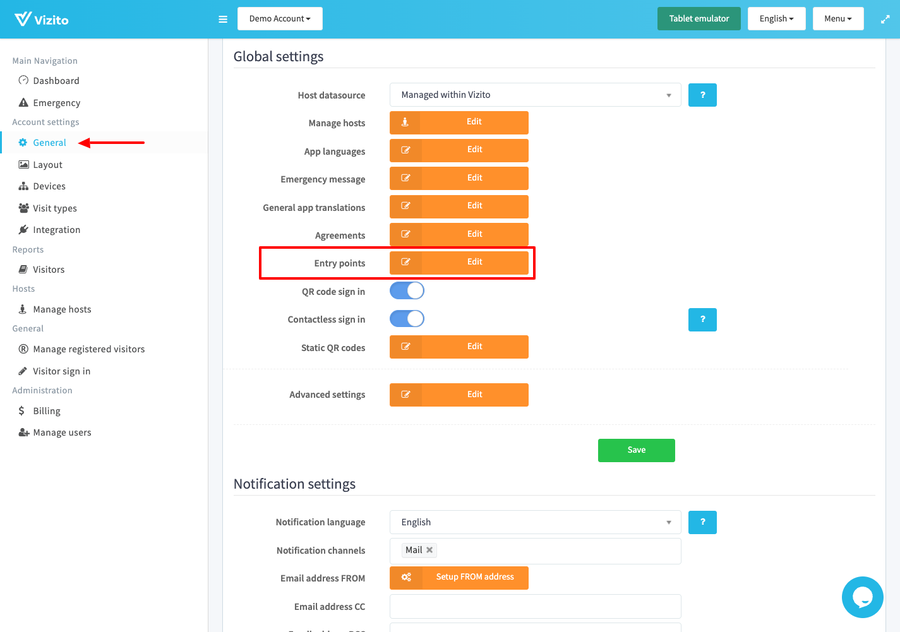Edit the Entry points setting
900x632 pixels.
pyautogui.click(x=459, y=262)
